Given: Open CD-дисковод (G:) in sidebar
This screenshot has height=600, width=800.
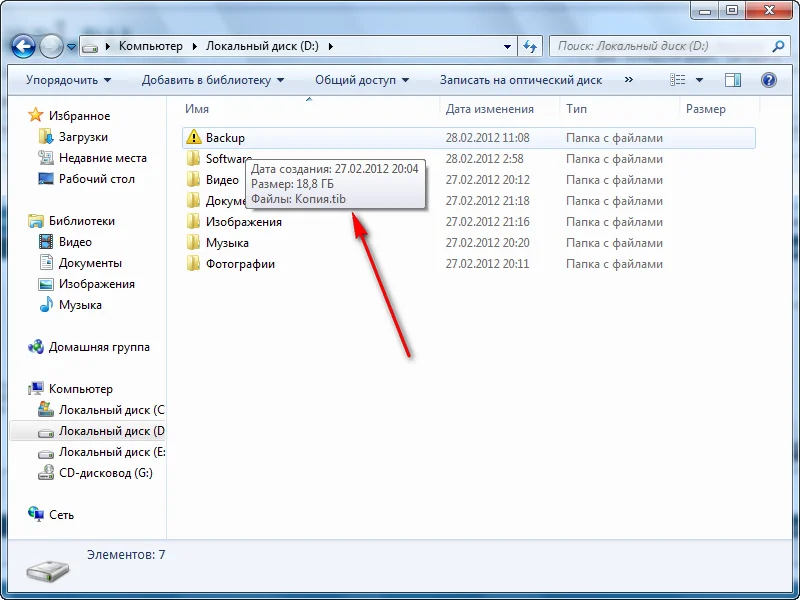Looking at the screenshot, I should [106, 473].
